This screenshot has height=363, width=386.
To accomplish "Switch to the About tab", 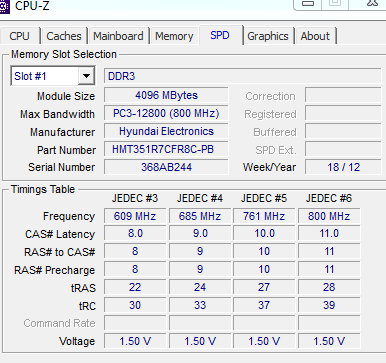I will 315,36.
